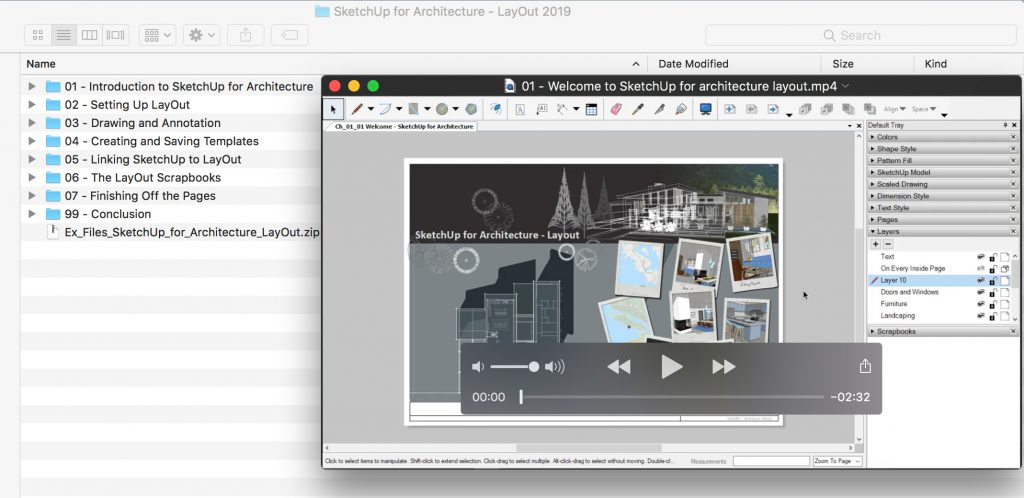The height and width of the screenshot is (498, 1024).
Task: Select the Text box tool
Action: pyautogui.click(x=520, y=109)
